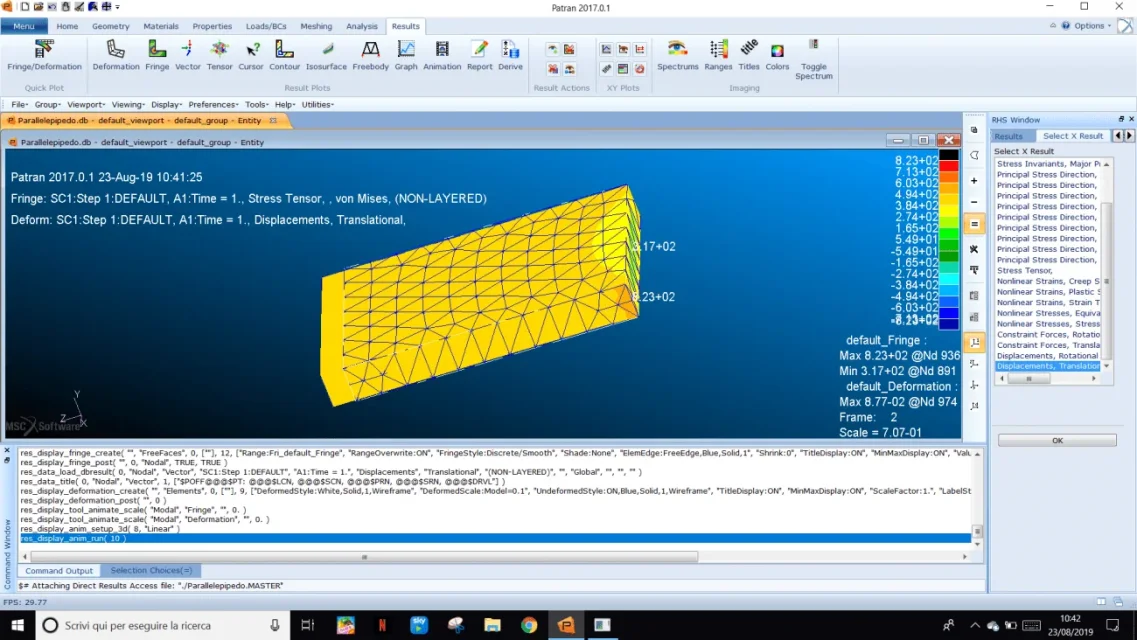Launch the Animation tool
1137x640 pixels.
[x=442, y=55]
